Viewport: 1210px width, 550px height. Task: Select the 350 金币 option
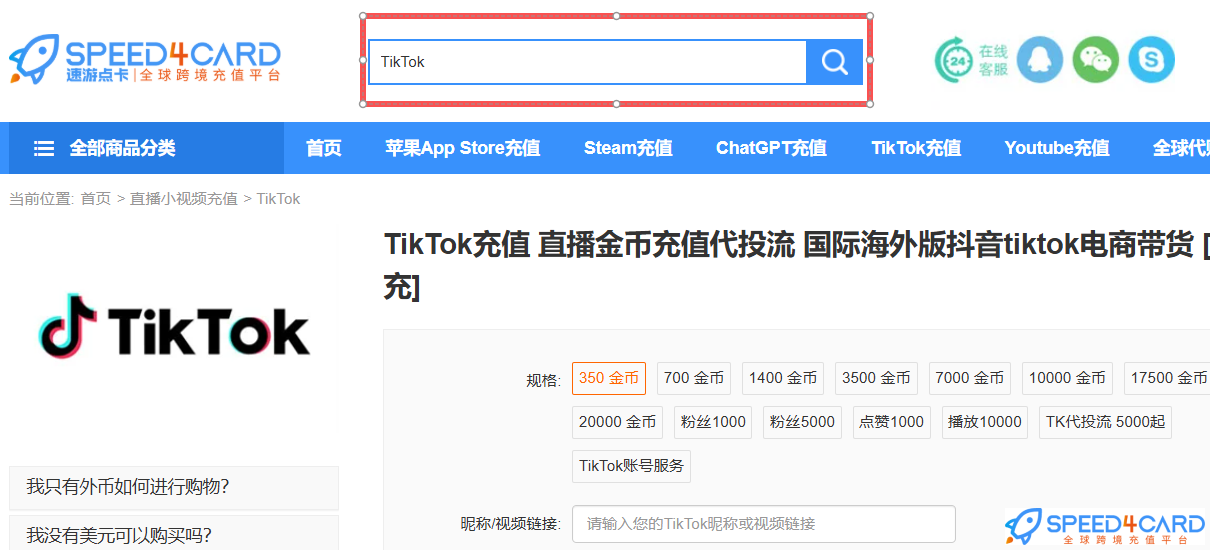[609, 378]
